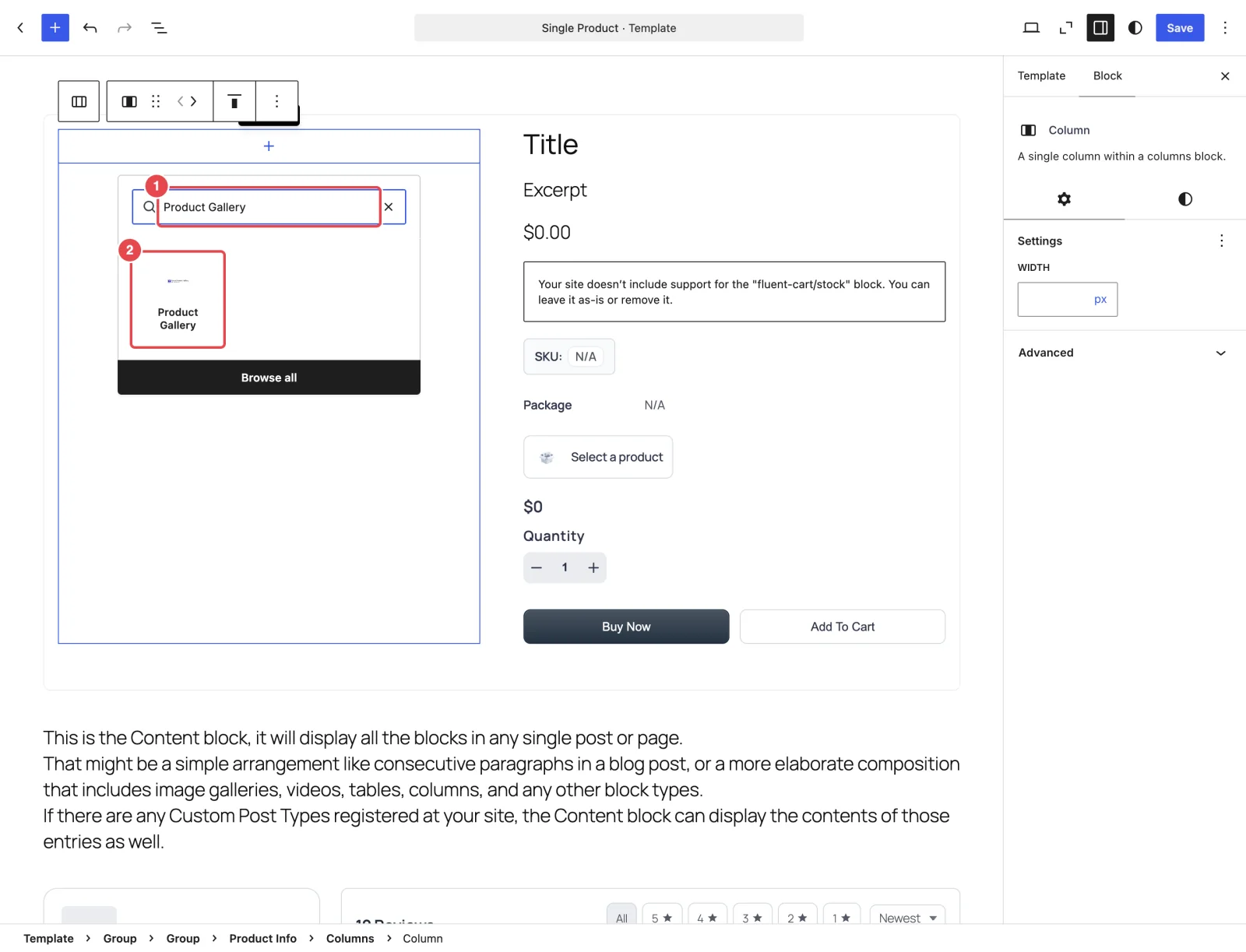Switch to the Template sidebar tab
Image resolution: width=1246 pixels, height=952 pixels.
click(x=1041, y=76)
